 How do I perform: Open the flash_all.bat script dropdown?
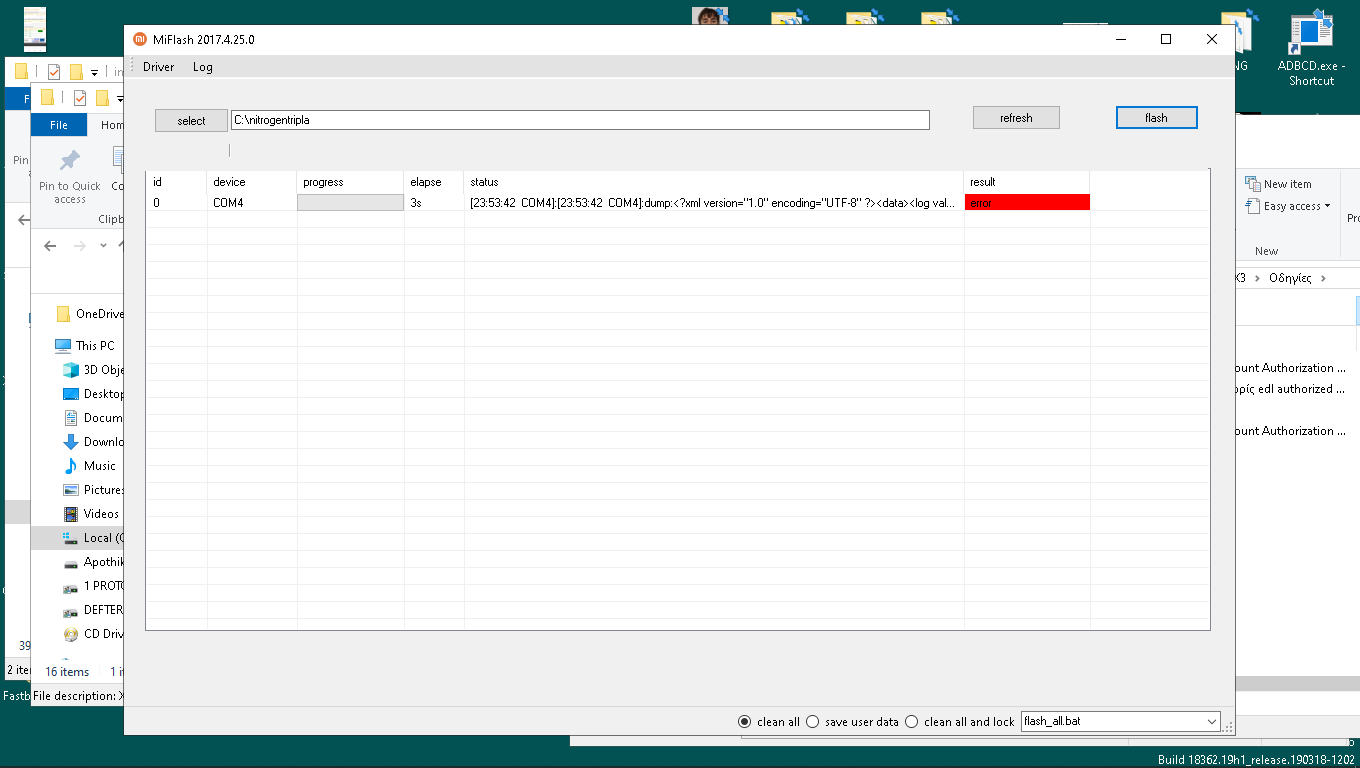click(x=1212, y=722)
